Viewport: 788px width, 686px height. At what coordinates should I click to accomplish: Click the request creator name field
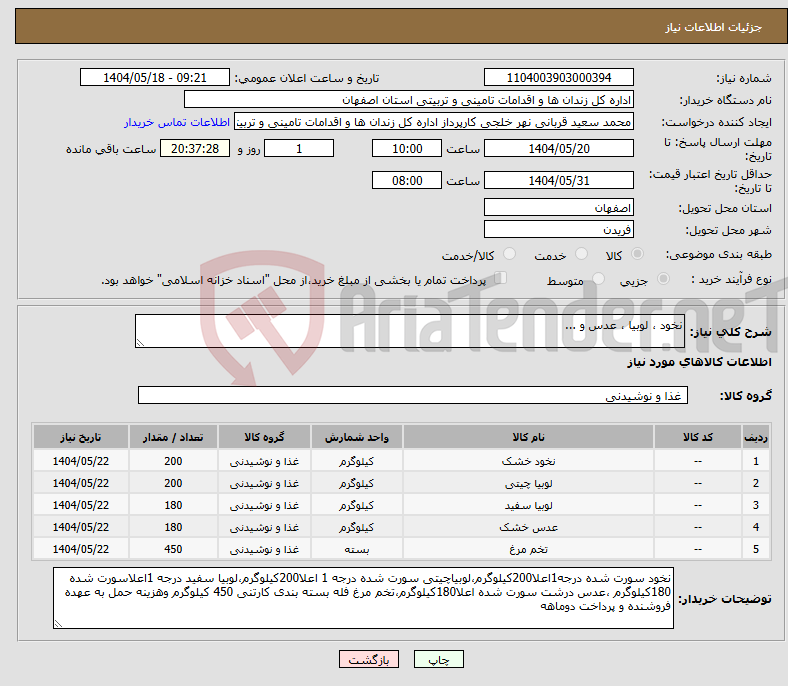pos(434,122)
